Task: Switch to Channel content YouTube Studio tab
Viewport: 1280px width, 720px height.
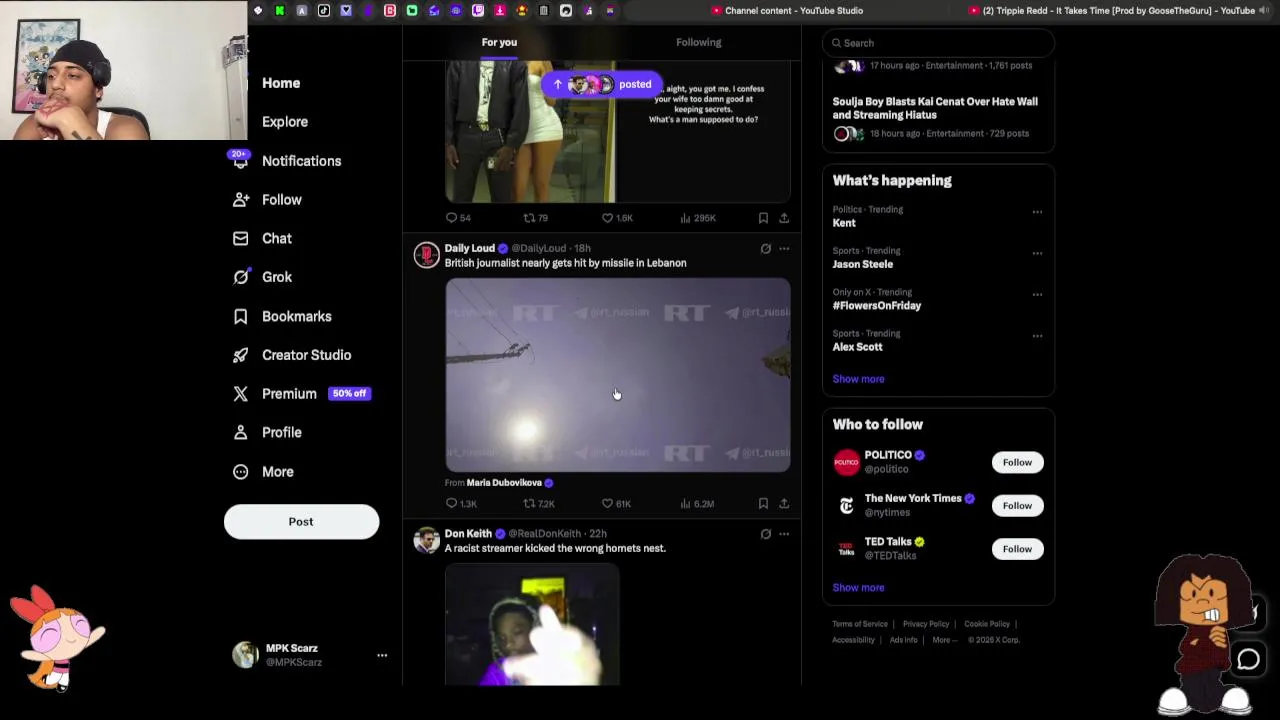Action: pyautogui.click(x=787, y=10)
